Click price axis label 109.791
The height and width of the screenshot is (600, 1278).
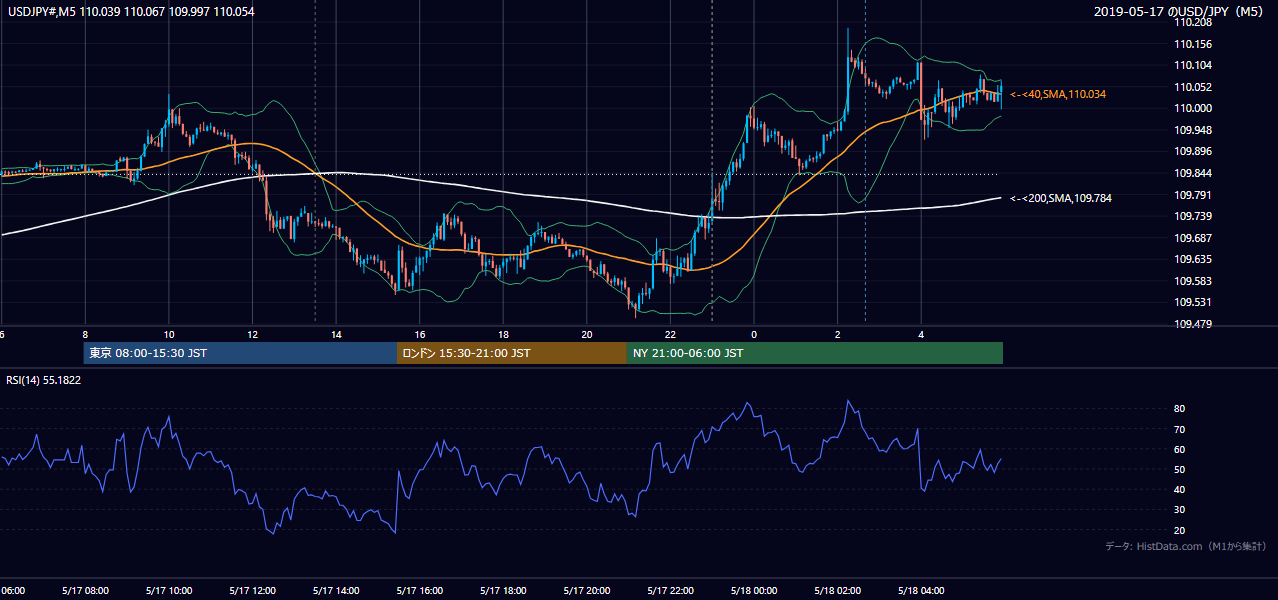(x=1194, y=195)
